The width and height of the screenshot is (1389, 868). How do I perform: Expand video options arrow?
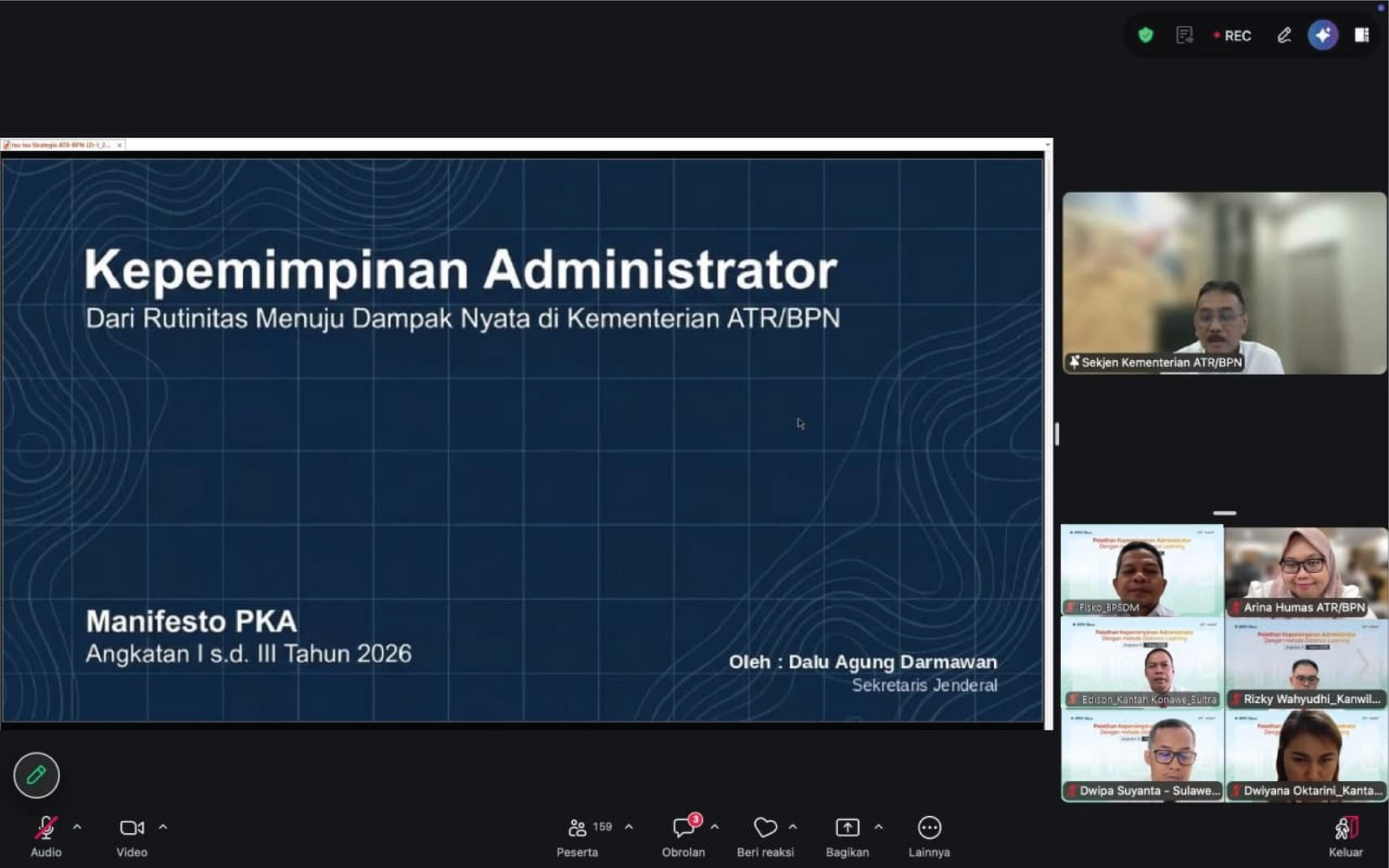coord(162,827)
